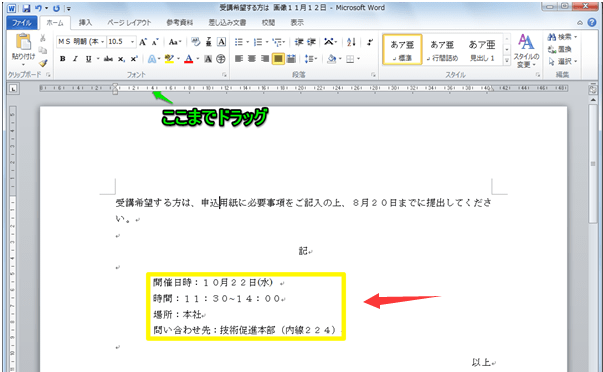Click the Multilevel List icon
Screen dimensions: 603x372
pyautogui.click(x=277, y=42)
